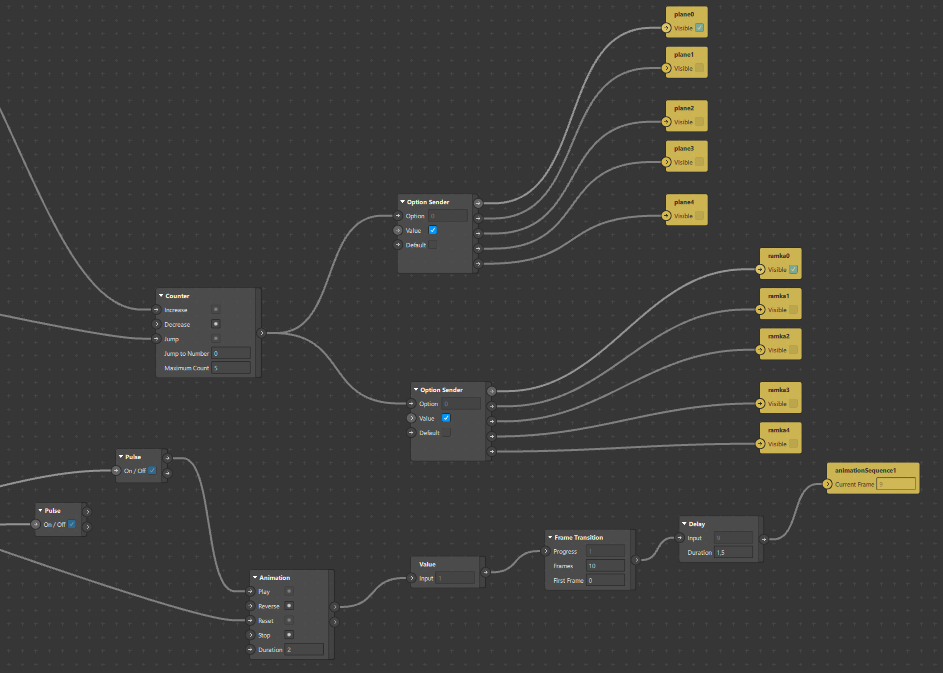943x673 pixels.
Task: Enable Visible checkbox on plane3 node
Action: 700,162
